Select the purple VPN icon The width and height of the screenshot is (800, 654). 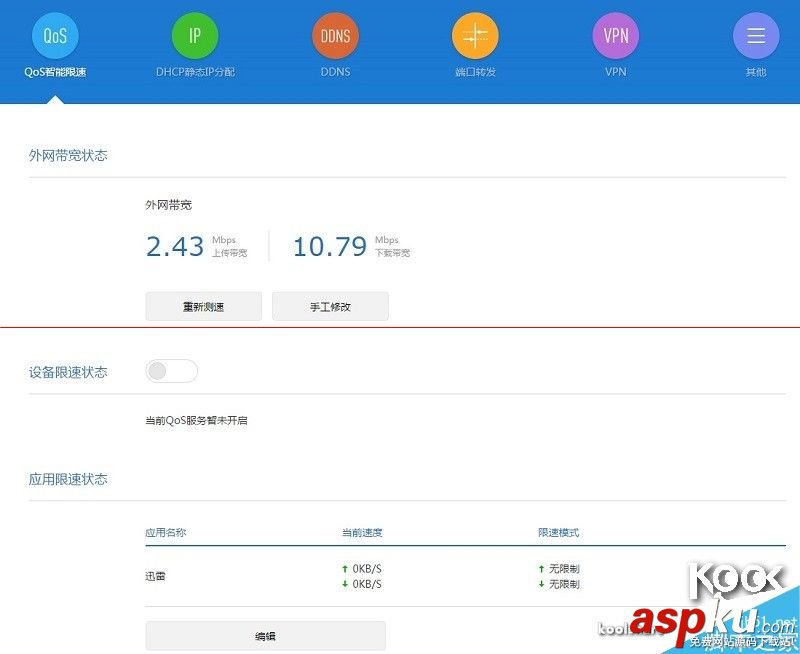pyautogui.click(x=615, y=35)
